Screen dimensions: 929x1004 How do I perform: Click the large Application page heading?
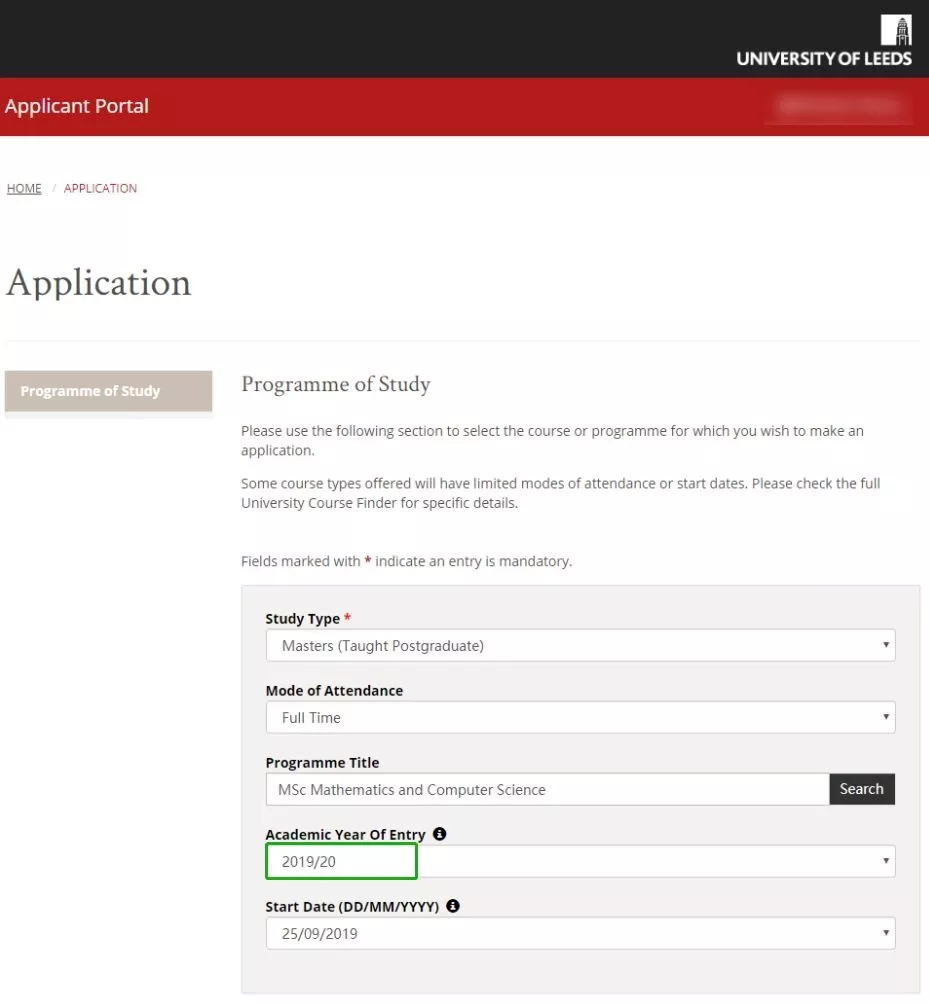coord(98,283)
